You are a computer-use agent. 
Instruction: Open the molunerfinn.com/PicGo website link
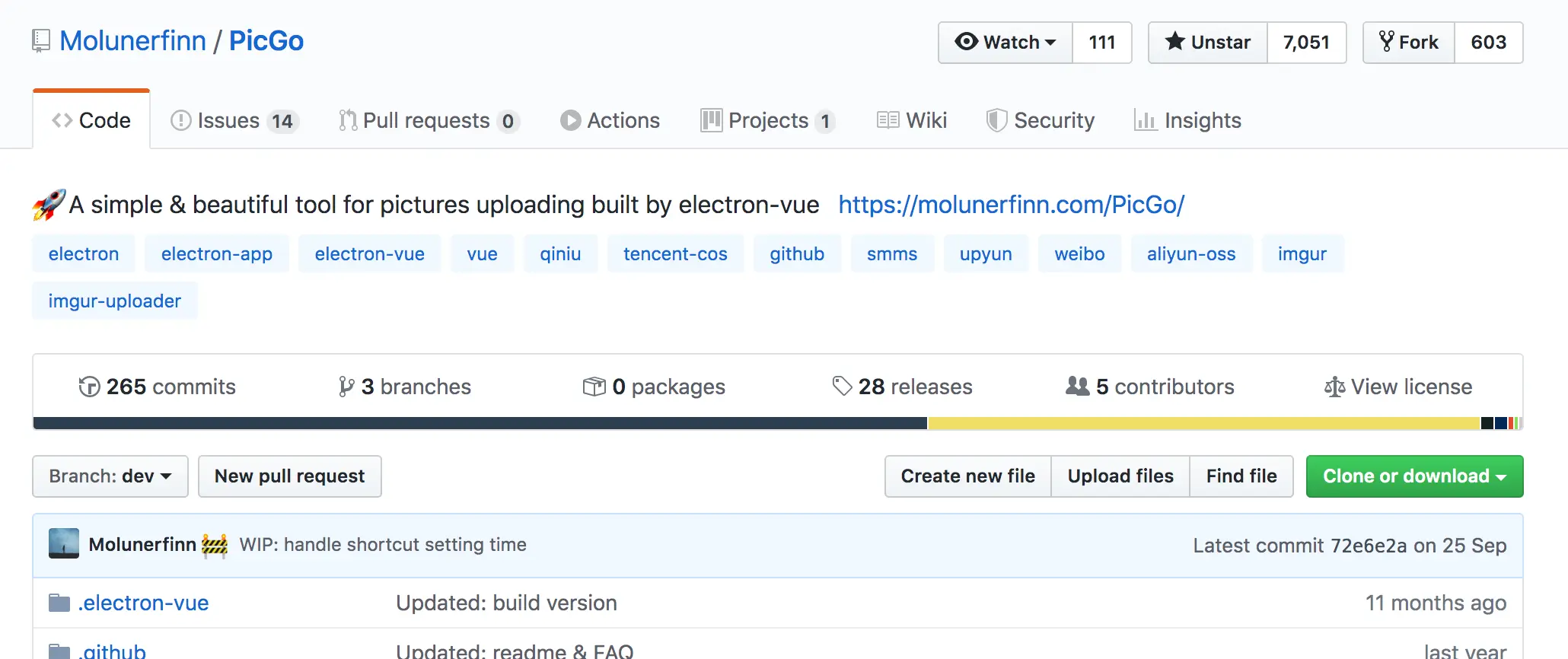pos(1011,205)
